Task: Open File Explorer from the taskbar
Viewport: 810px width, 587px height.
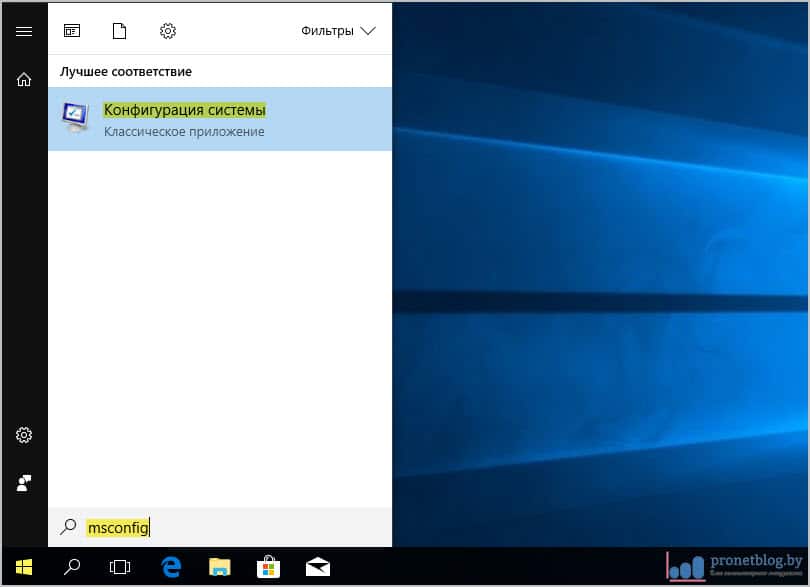Action: click(x=220, y=567)
